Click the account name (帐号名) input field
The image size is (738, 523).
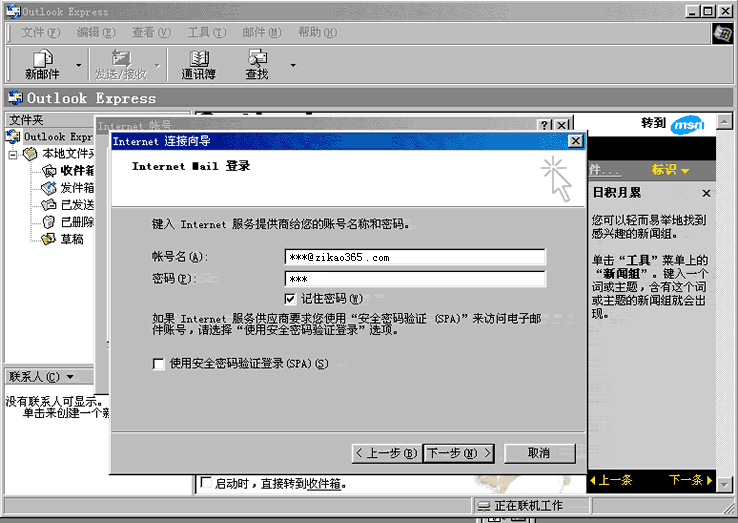pos(415,257)
